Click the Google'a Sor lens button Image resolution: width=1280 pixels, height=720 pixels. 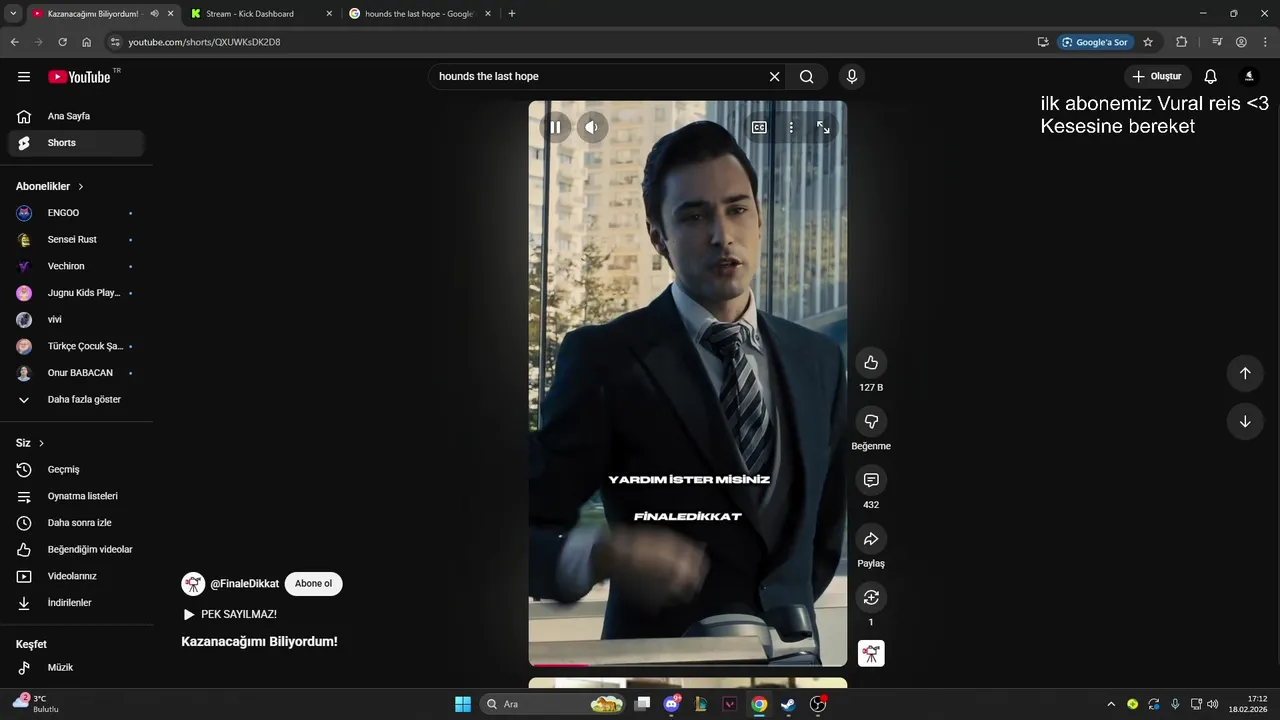tap(1095, 42)
